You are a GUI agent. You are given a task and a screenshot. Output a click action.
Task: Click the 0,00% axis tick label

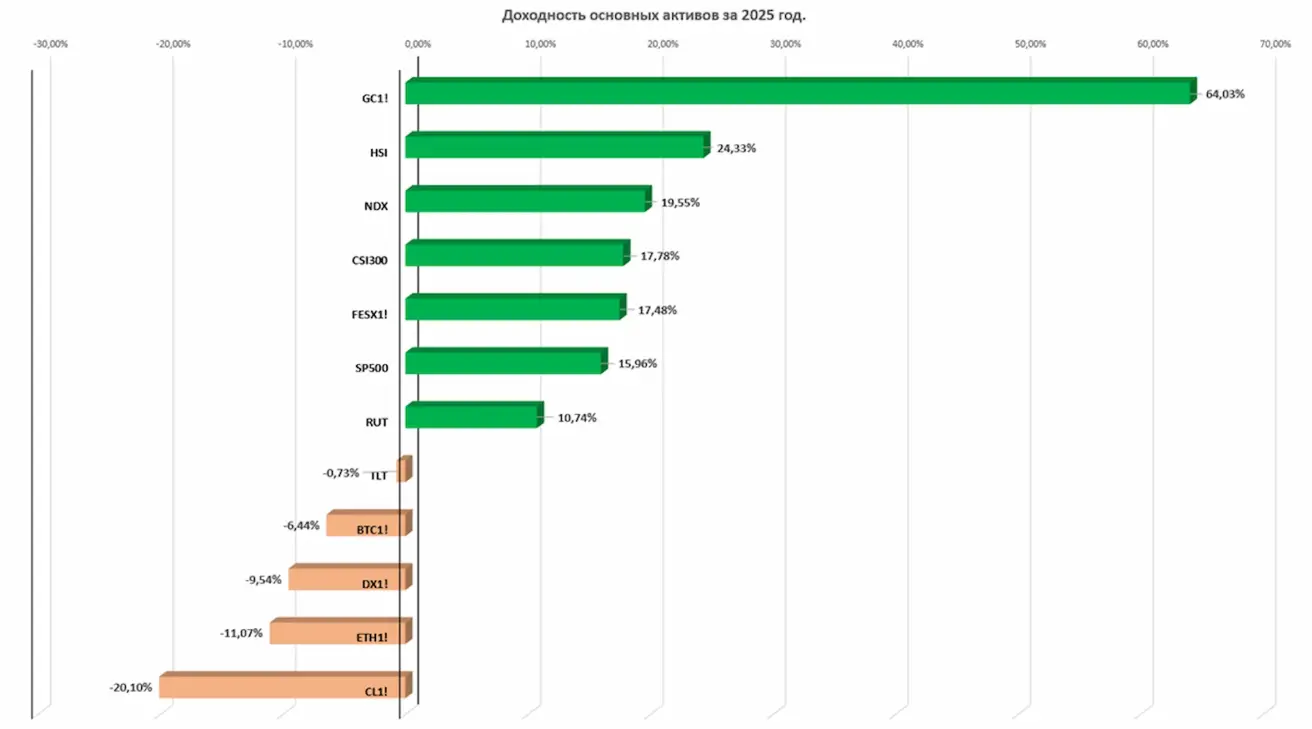click(x=418, y=44)
